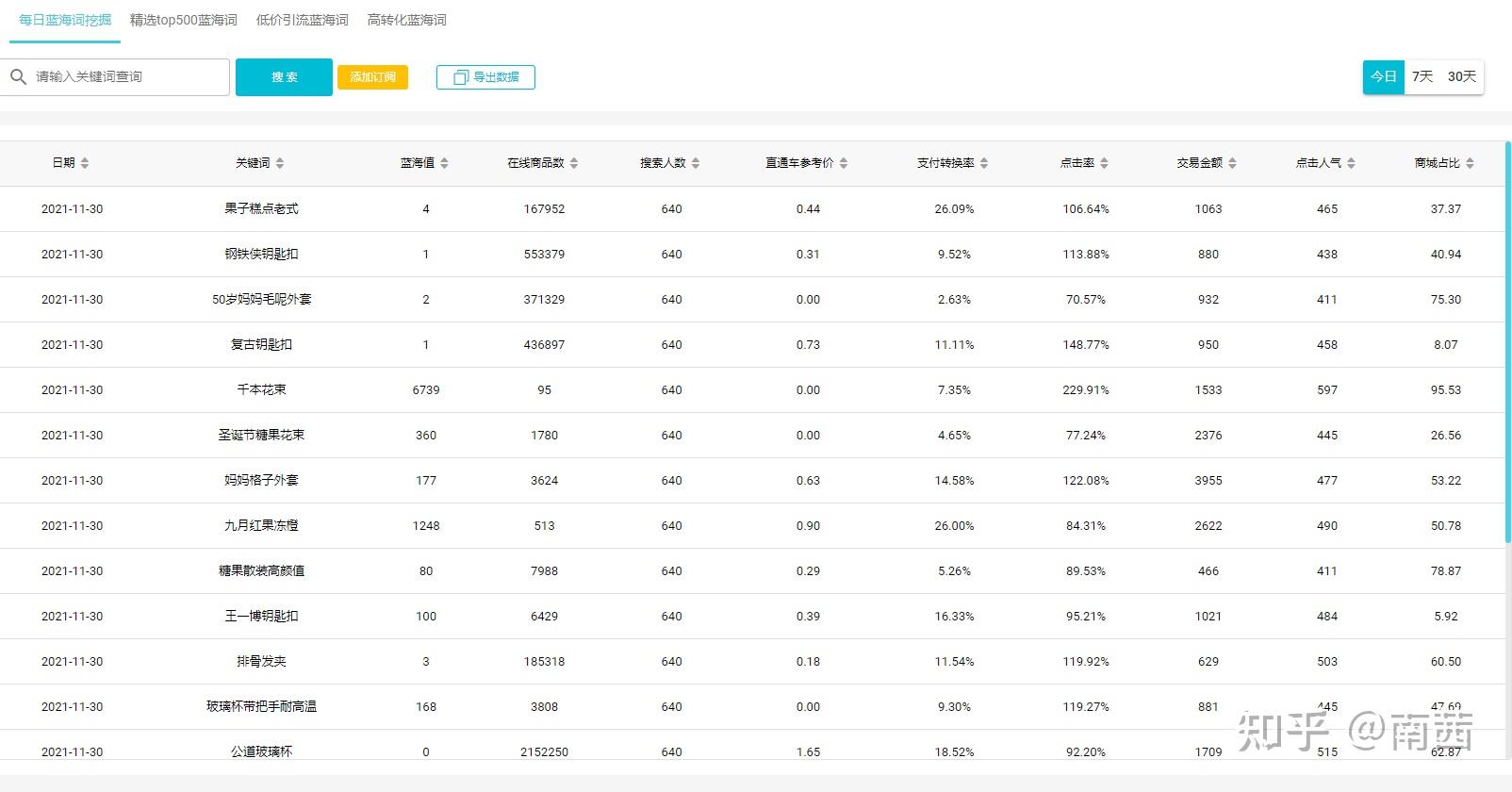Click the table's vertical scrollbar
The width and height of the screenshot is (1512, 792).
(1507, 339)
